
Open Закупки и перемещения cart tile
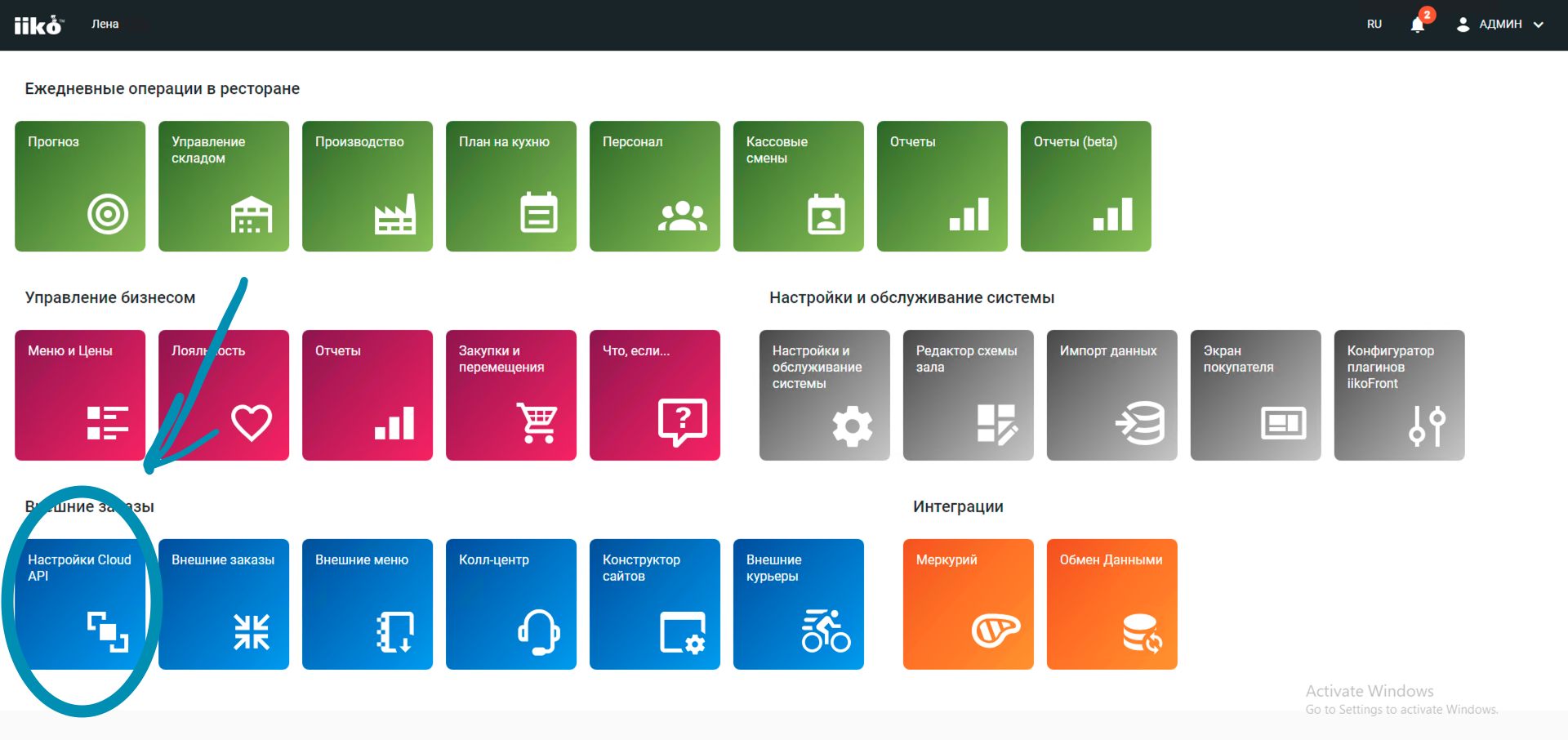(511, 395)
